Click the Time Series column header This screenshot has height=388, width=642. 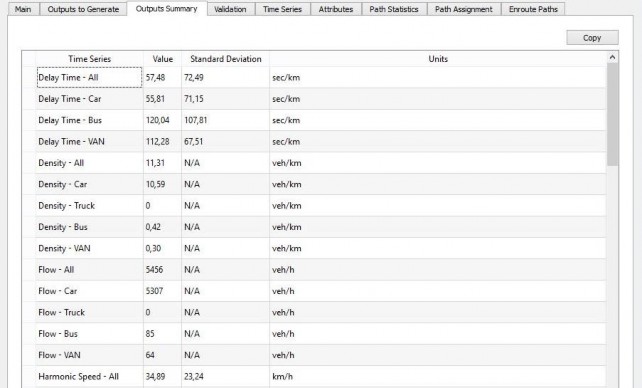coord(89,59)
